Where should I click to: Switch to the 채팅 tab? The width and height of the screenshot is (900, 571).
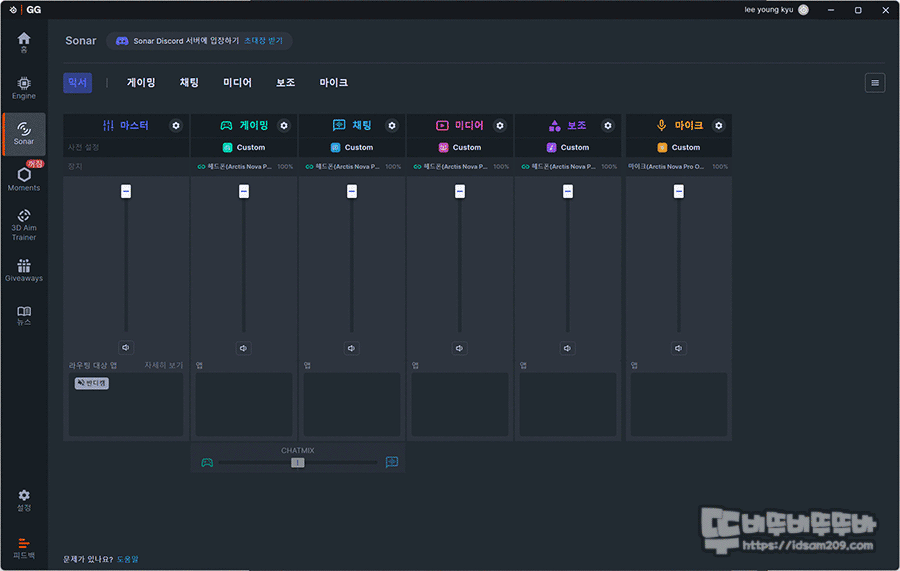pyautogui.click(x=189, y=83)
